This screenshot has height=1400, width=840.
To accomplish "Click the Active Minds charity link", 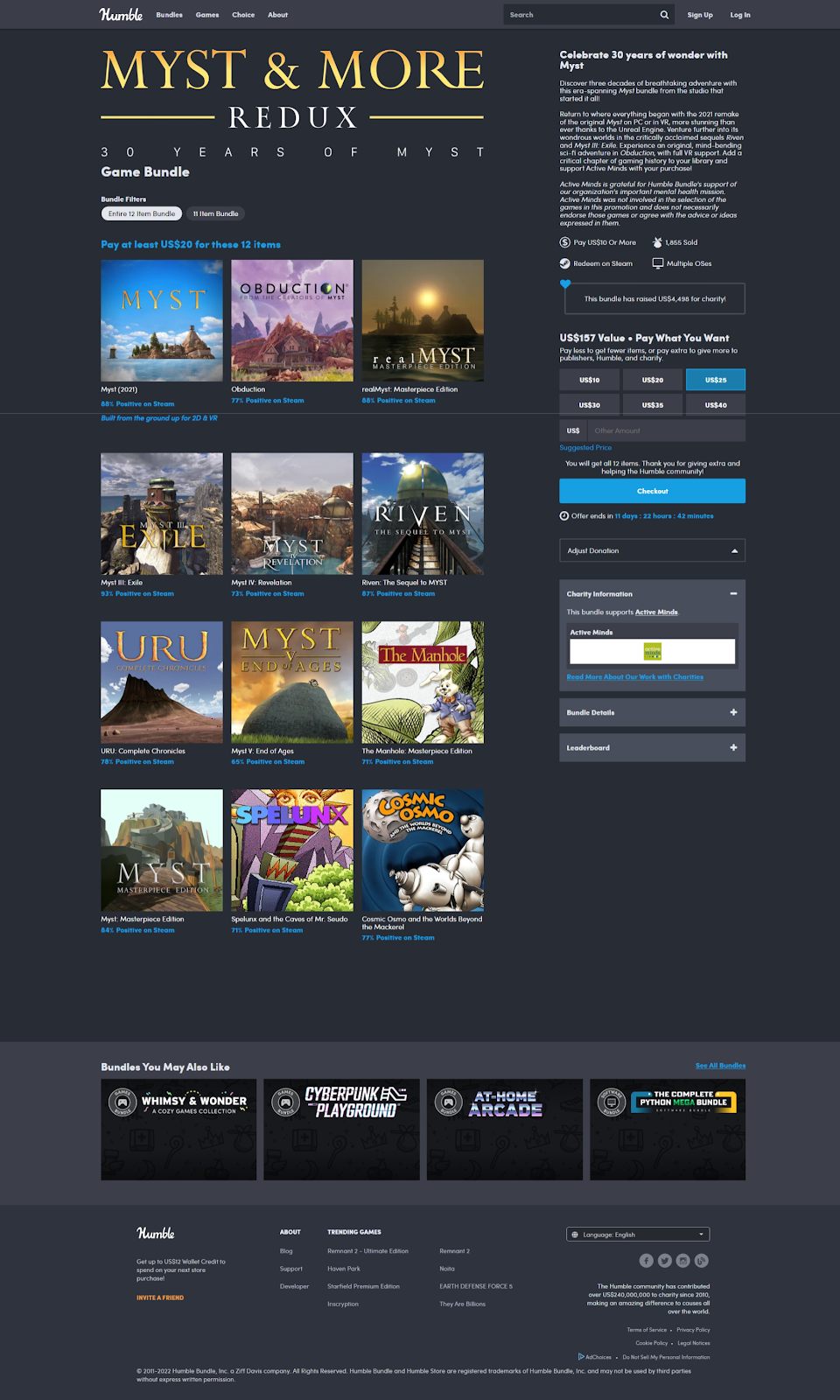I will [656, 612].
